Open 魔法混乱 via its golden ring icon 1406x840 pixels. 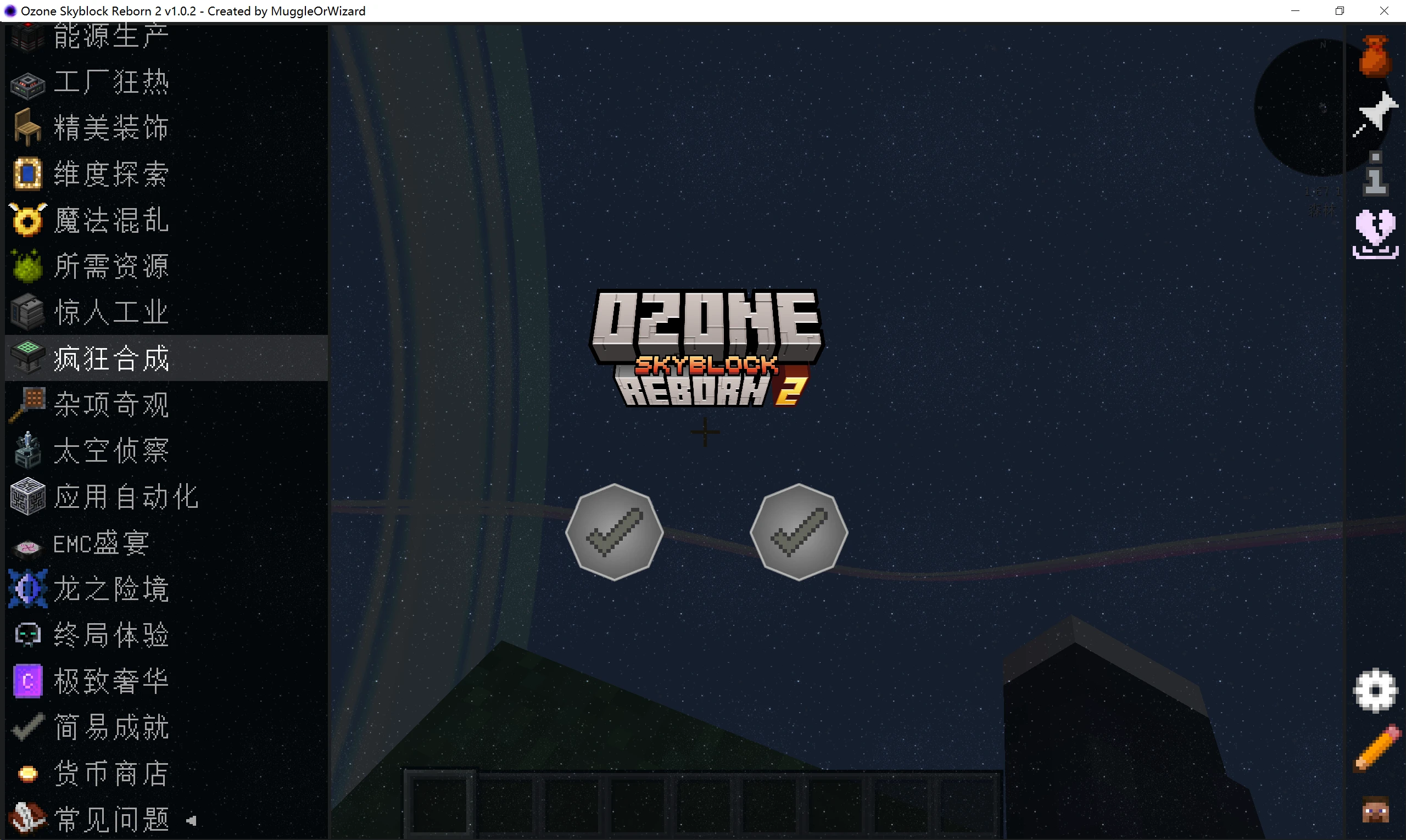point(27,220)
